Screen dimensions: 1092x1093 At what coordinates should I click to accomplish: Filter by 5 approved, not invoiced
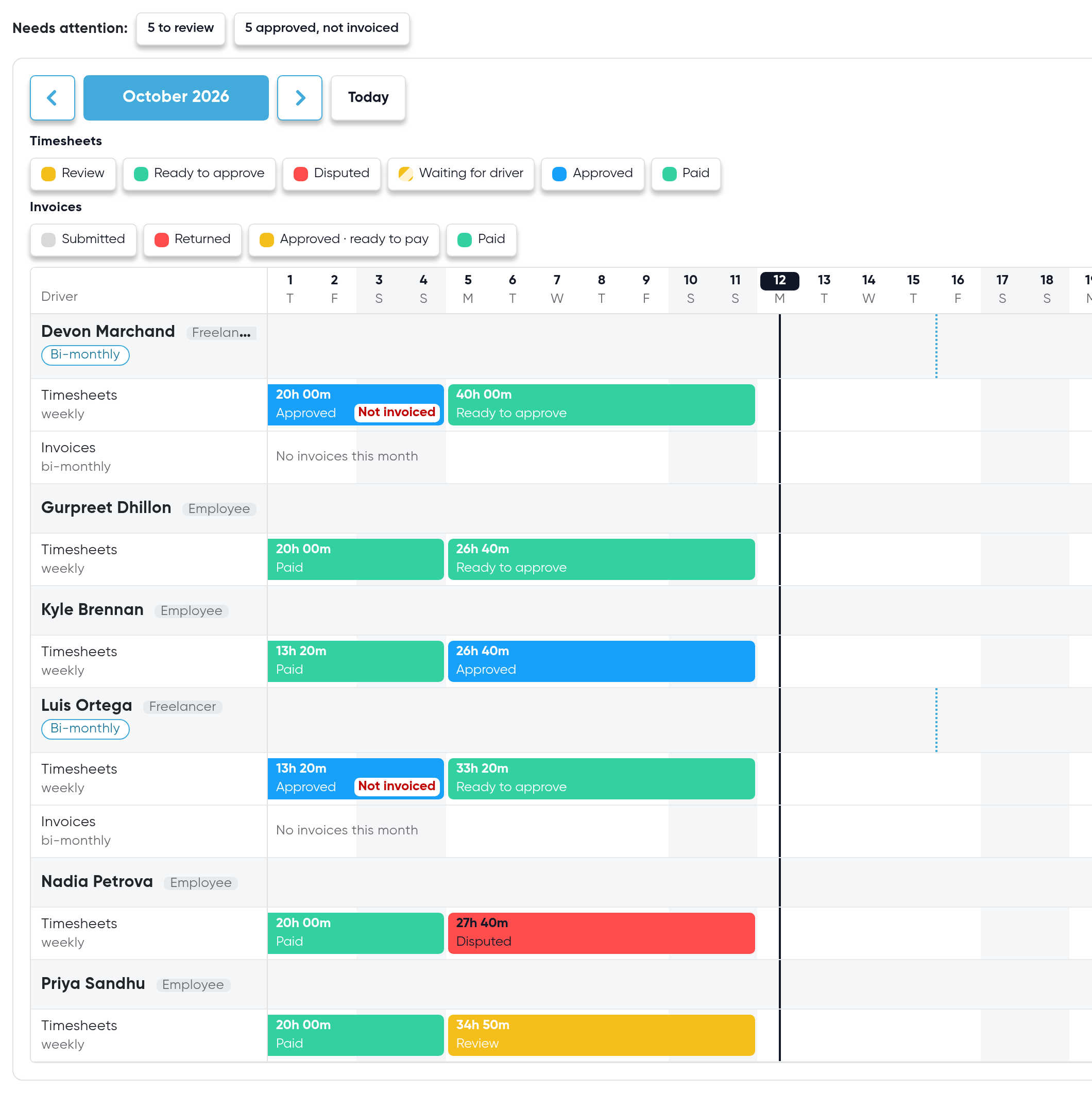(x=321, y=28)
